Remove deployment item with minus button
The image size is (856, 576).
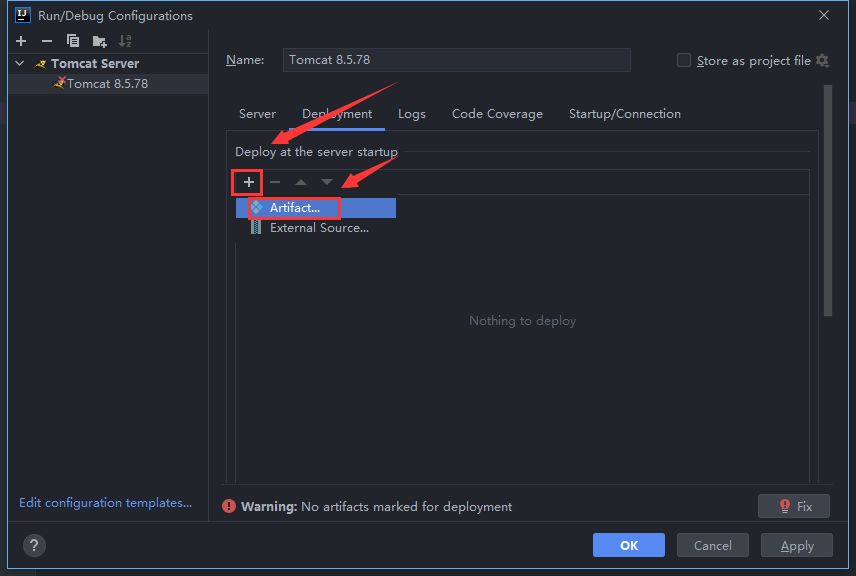pyautogui.click(x=275, y=182)
